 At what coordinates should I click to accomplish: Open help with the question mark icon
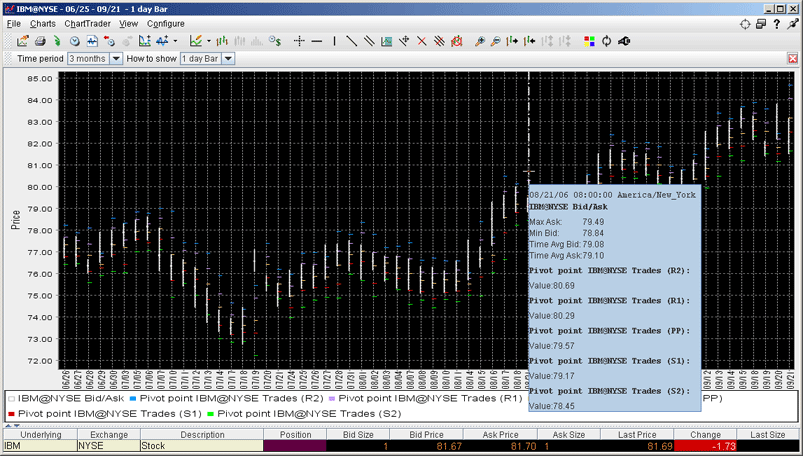pyautogui.click(x=777, y=24)
